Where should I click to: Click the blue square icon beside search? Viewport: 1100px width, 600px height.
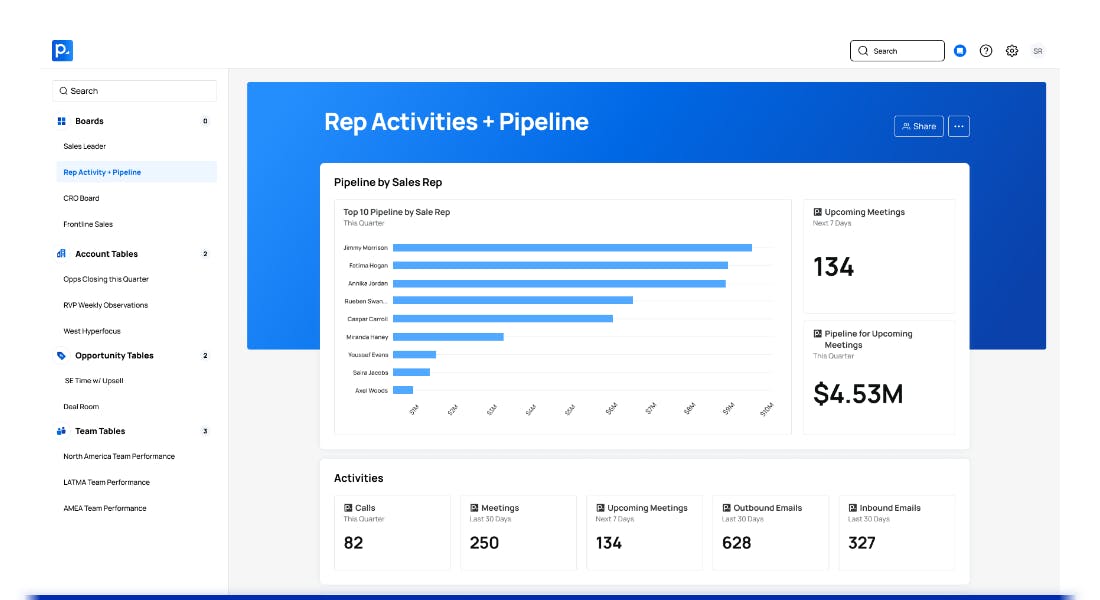tap(960, 51)
